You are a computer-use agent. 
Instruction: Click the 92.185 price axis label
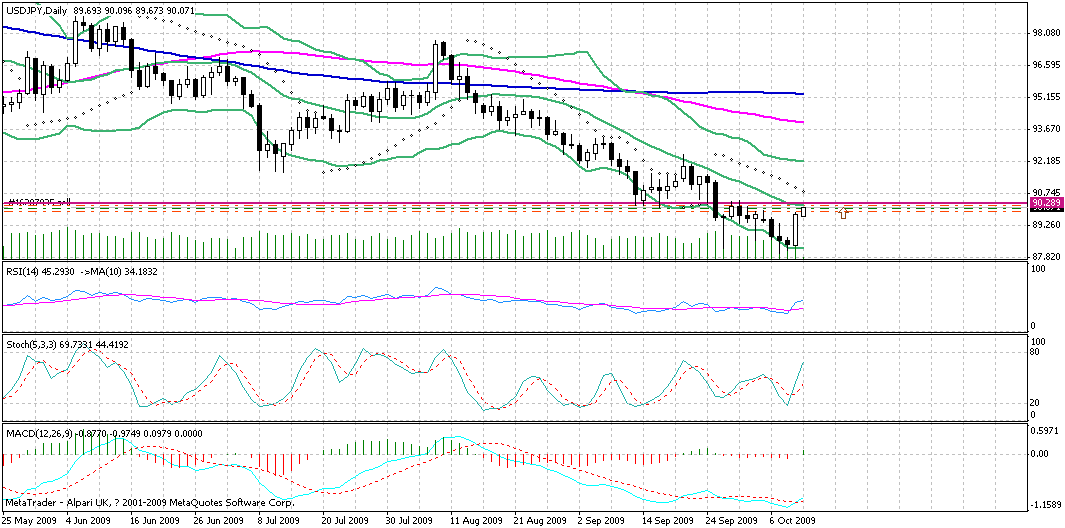point(1045,161)
